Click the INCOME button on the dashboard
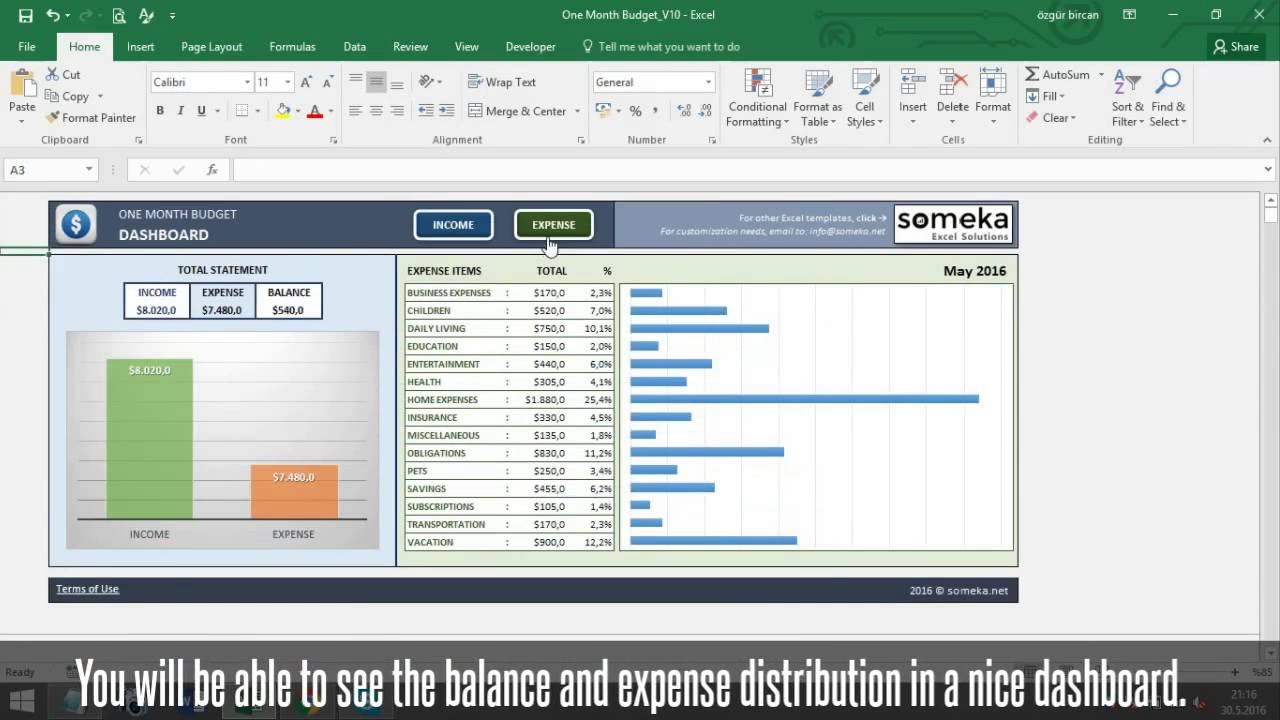This screenshot has width=1280, height=720. pos(453,225)
